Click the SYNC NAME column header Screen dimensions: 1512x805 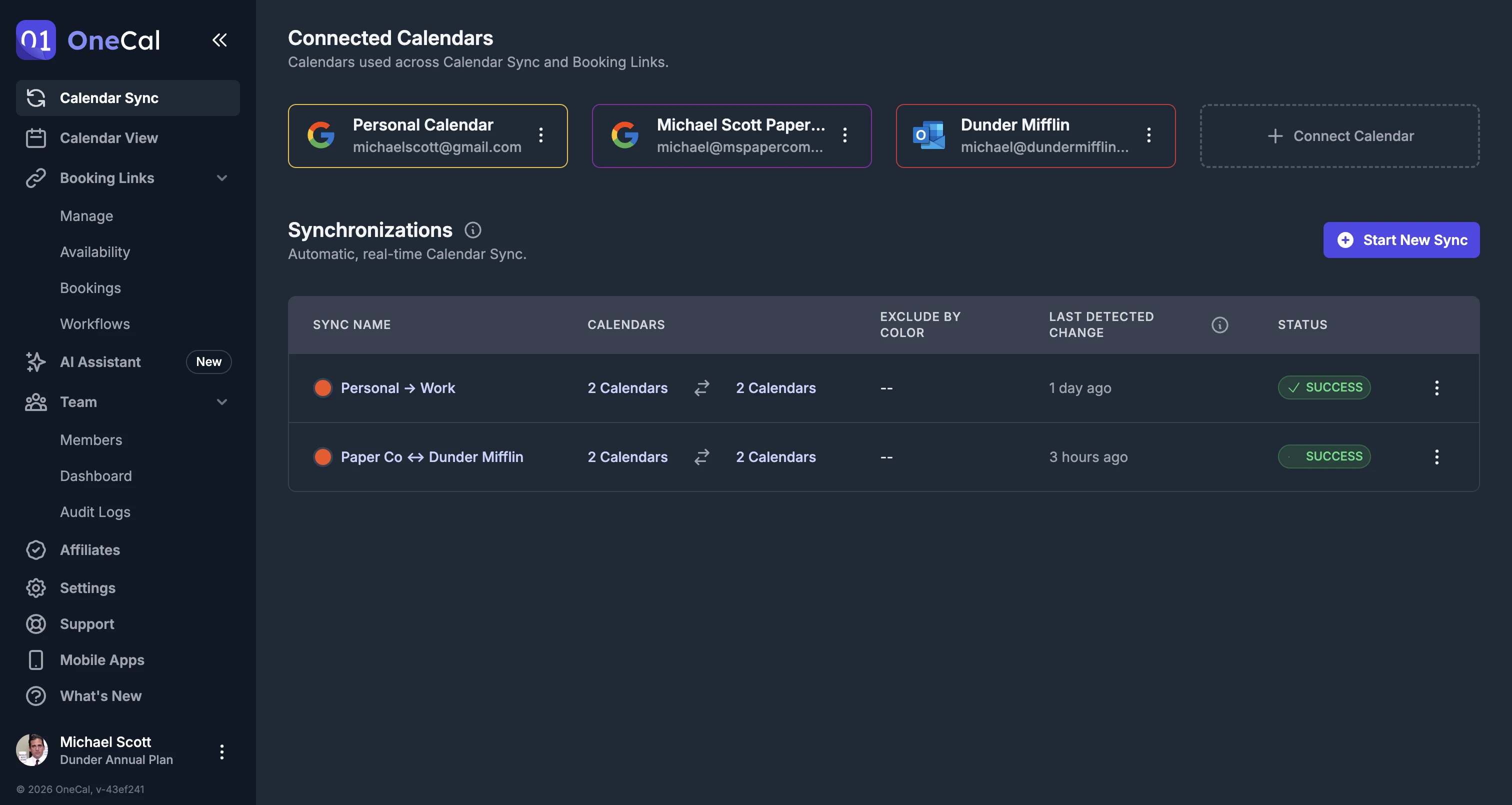pyautogui.click(x=351, y=324)
